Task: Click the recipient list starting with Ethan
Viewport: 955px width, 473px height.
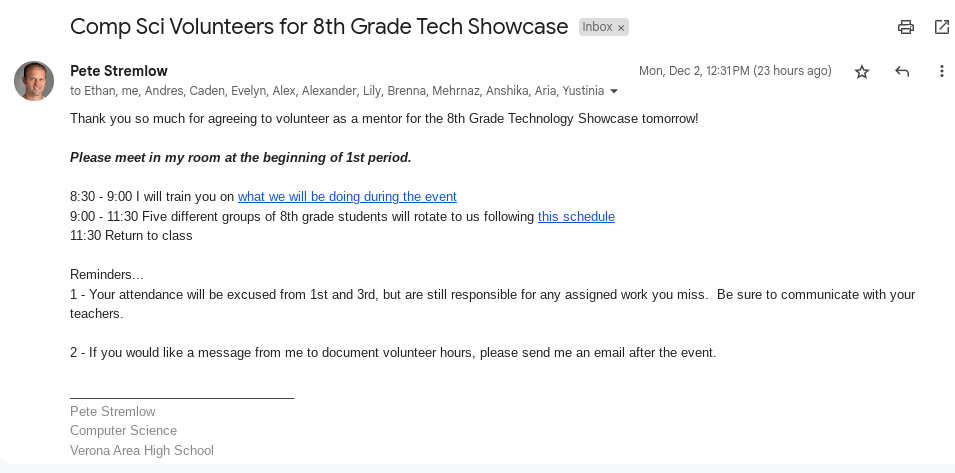Action: point(336,91)
